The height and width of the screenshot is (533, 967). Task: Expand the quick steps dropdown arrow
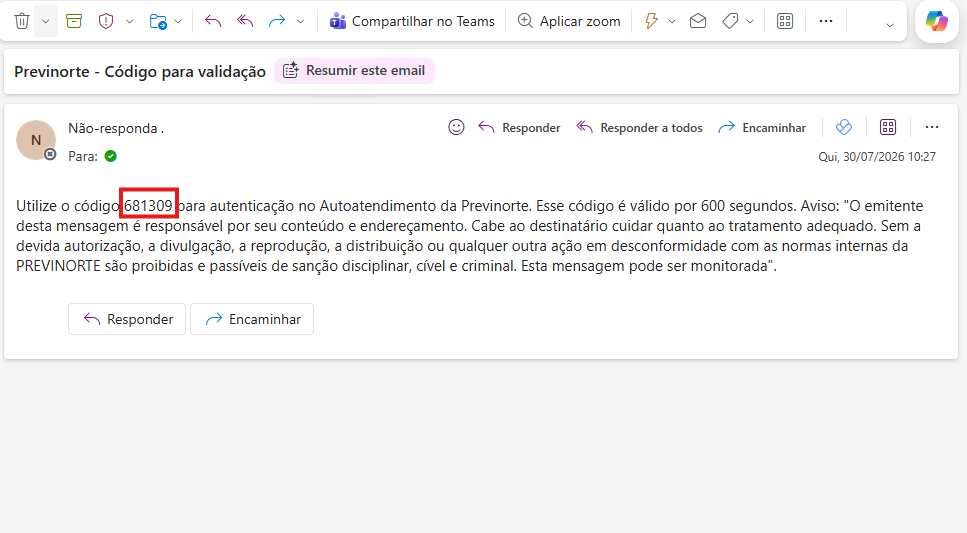point(672,22)
